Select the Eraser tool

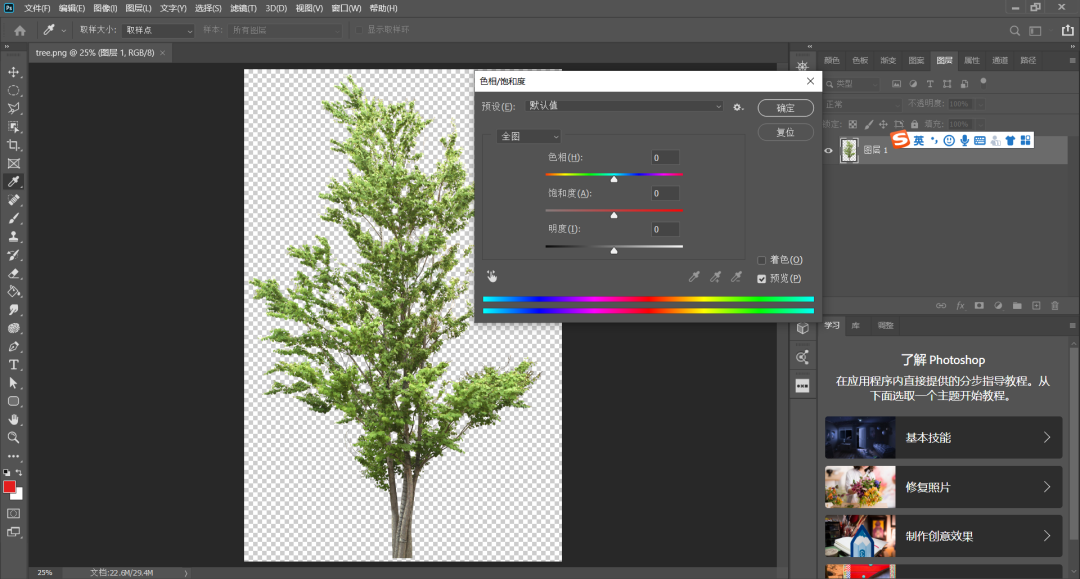pos(13,273)
